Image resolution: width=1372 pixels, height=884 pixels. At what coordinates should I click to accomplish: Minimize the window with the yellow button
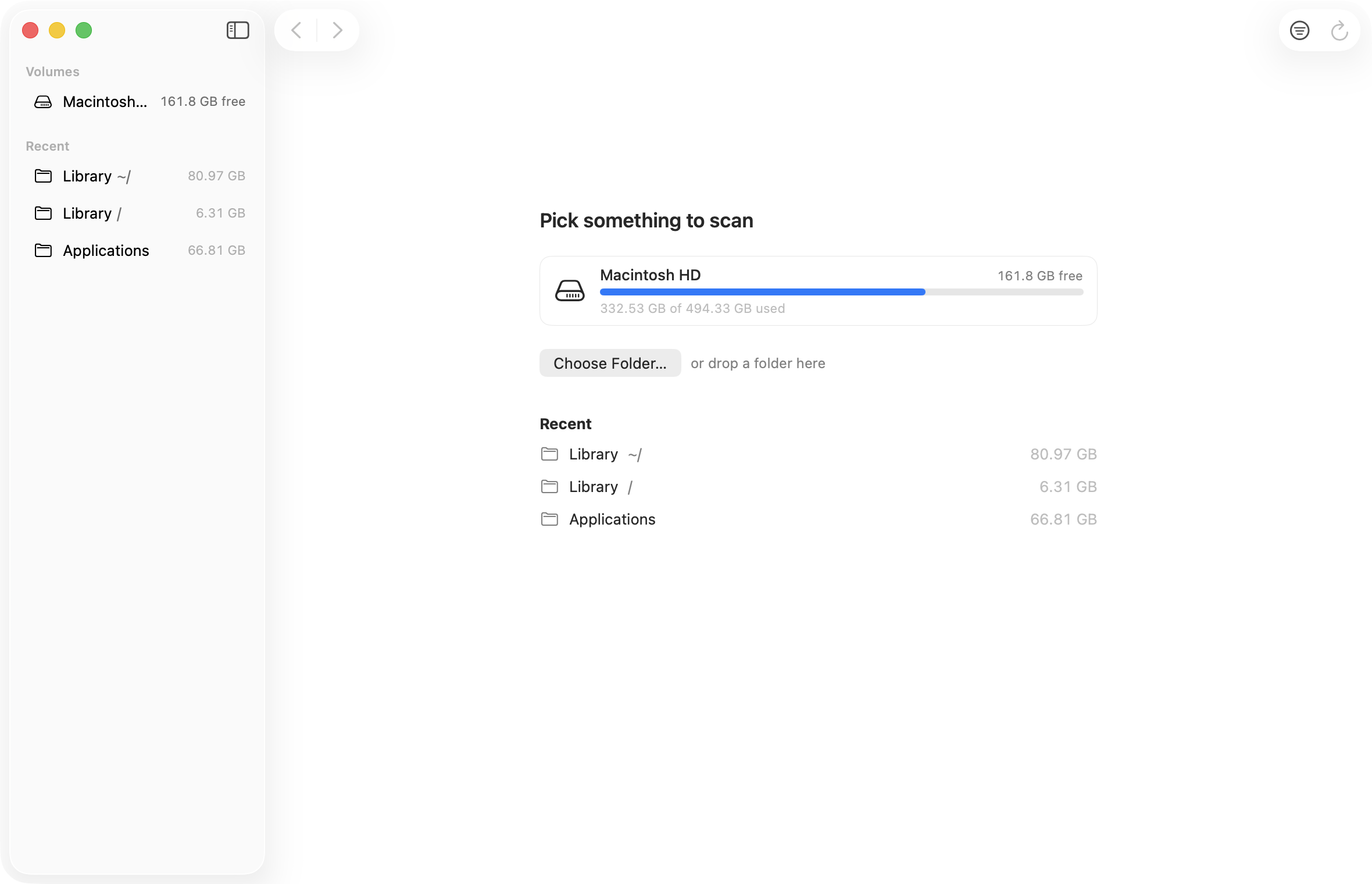click(57, 30)
